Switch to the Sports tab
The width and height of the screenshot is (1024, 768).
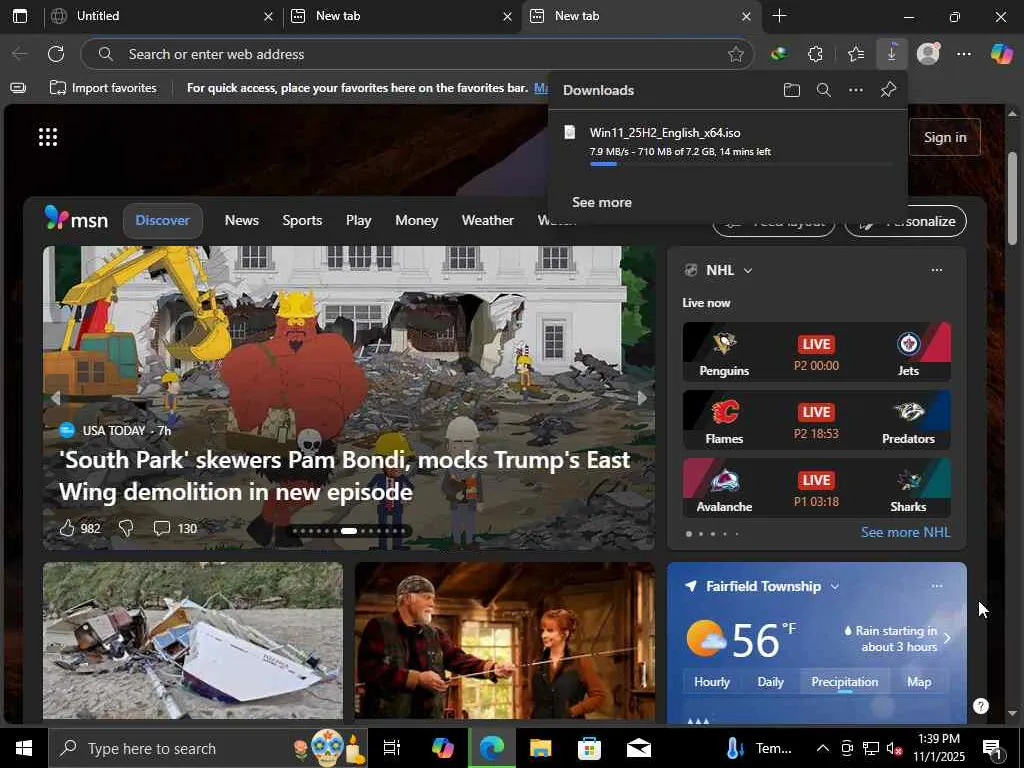click(x=301, y=220)
